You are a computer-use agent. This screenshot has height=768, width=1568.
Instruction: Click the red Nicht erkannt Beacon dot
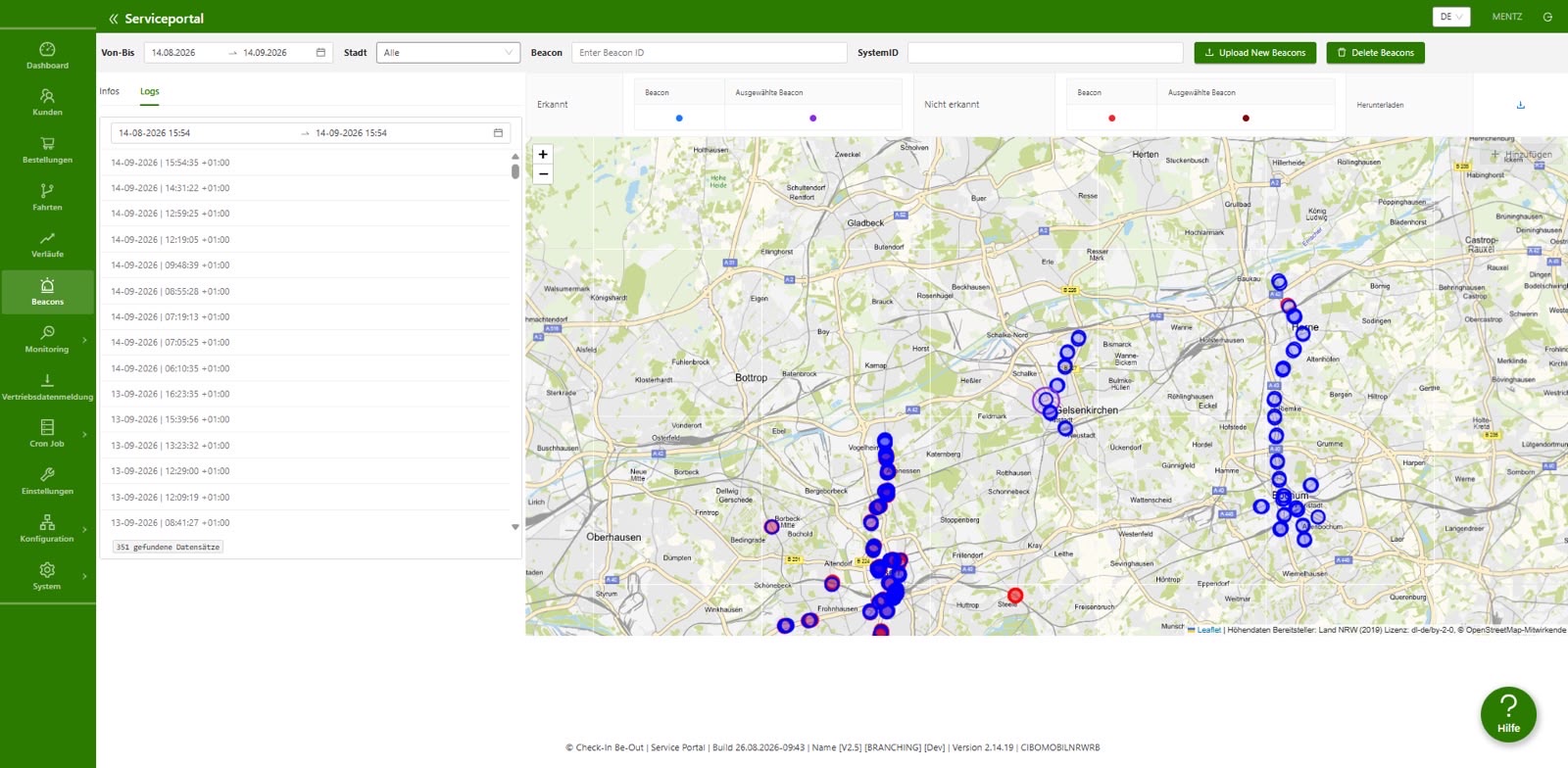pos(1111,119)
